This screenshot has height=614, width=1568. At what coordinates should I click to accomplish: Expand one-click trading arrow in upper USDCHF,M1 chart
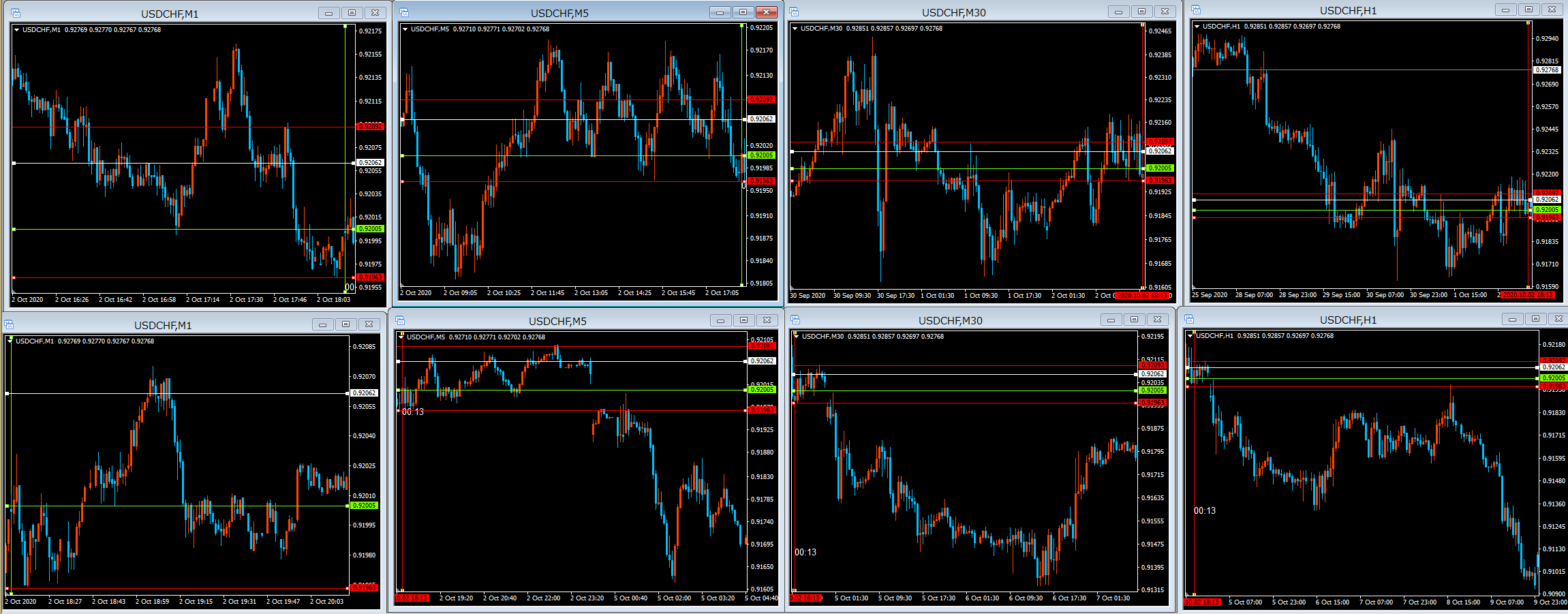(17, 30)
